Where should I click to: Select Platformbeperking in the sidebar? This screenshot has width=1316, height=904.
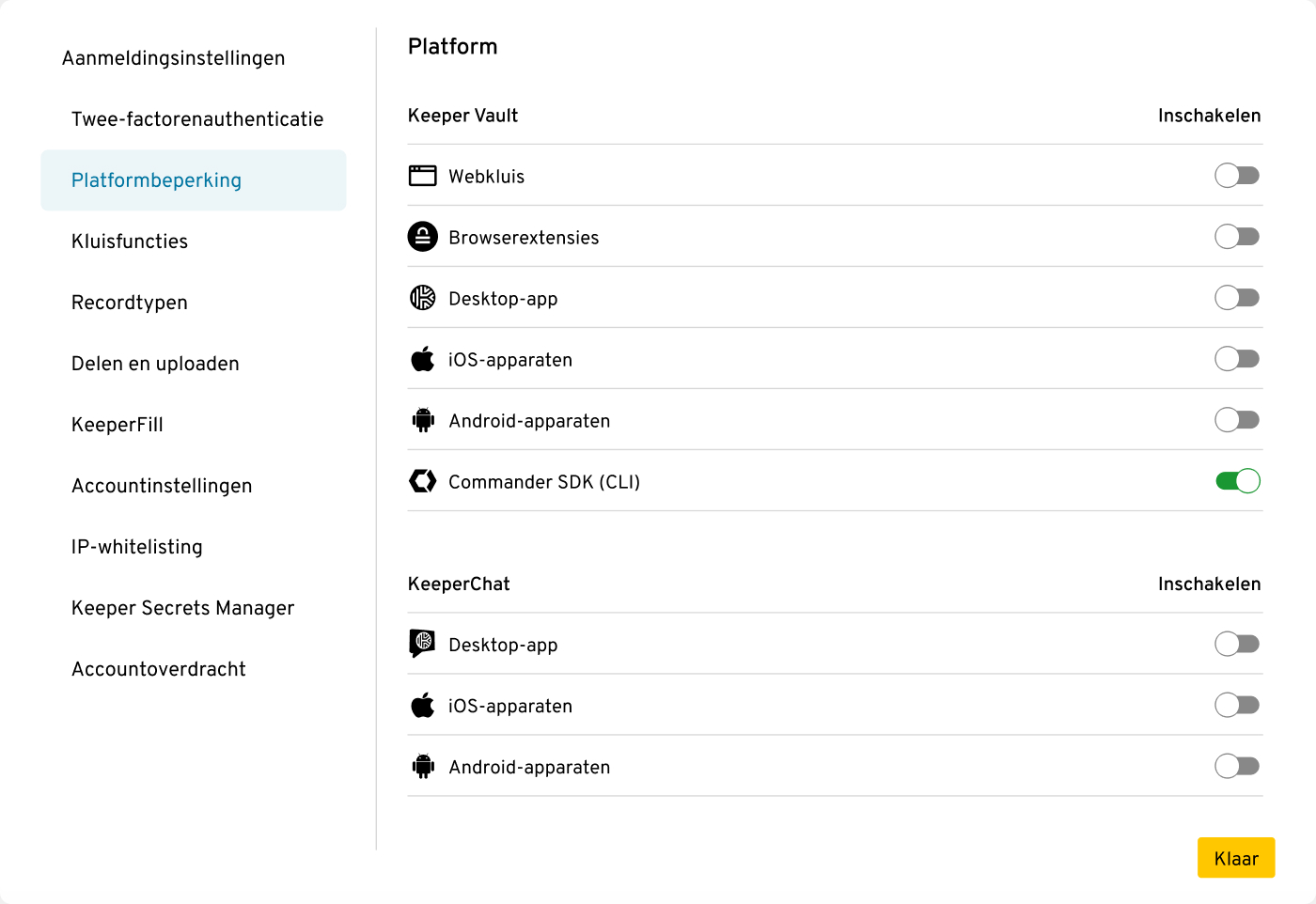pos(194,180)
